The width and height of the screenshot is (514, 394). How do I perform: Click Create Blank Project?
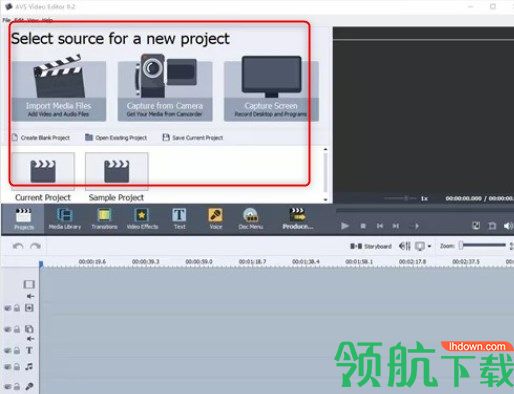[x=41, y=138]
